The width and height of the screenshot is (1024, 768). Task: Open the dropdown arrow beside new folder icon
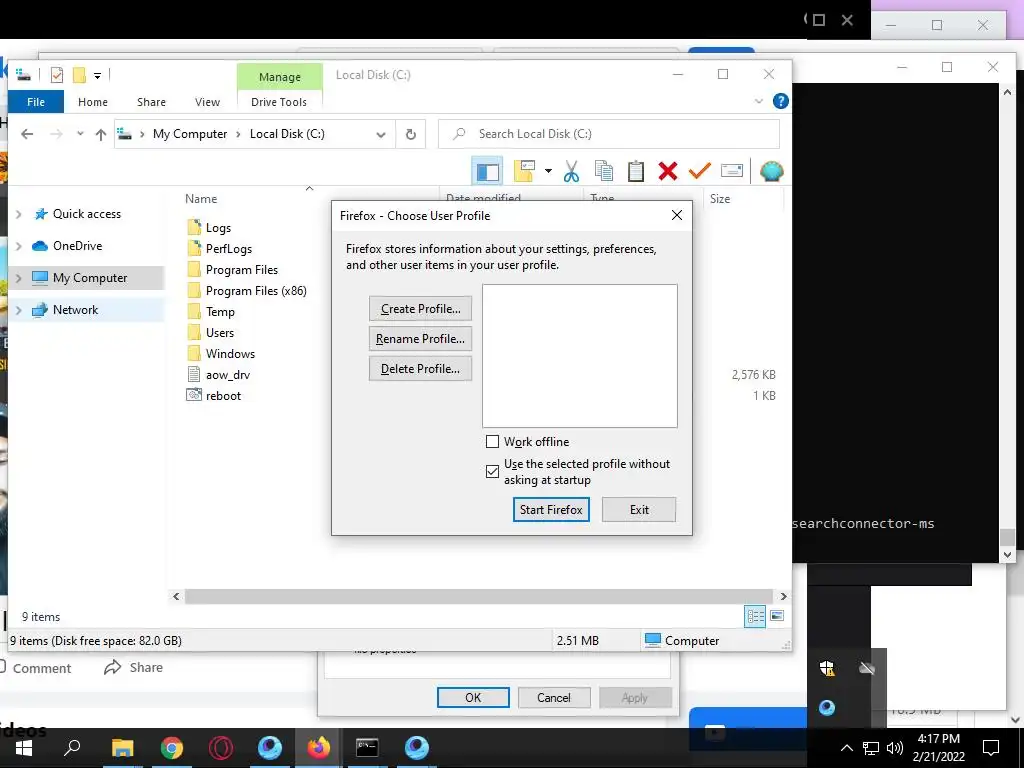548,171
